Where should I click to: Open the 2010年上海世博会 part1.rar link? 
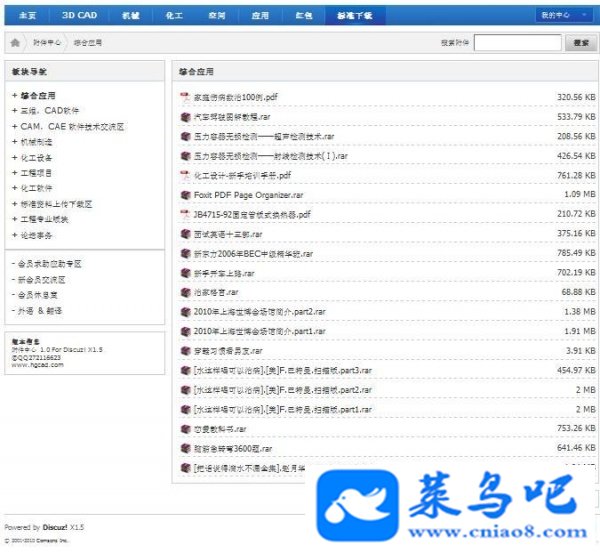tap(259, 331)
